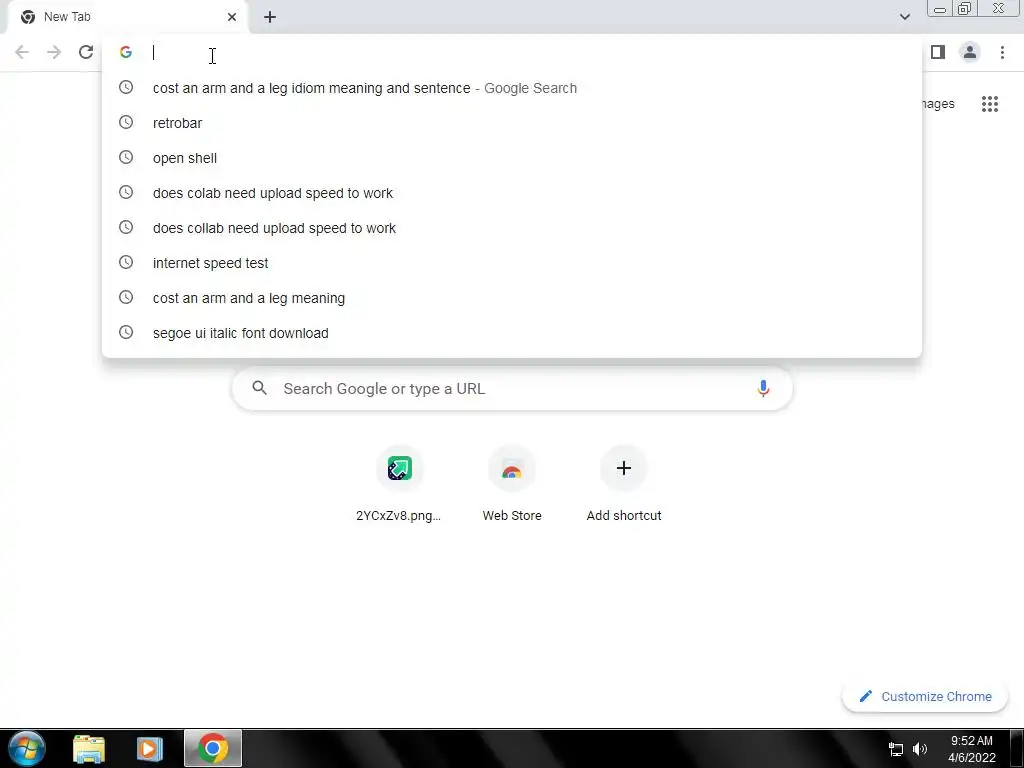Click the forward navigation arrow

54,52
